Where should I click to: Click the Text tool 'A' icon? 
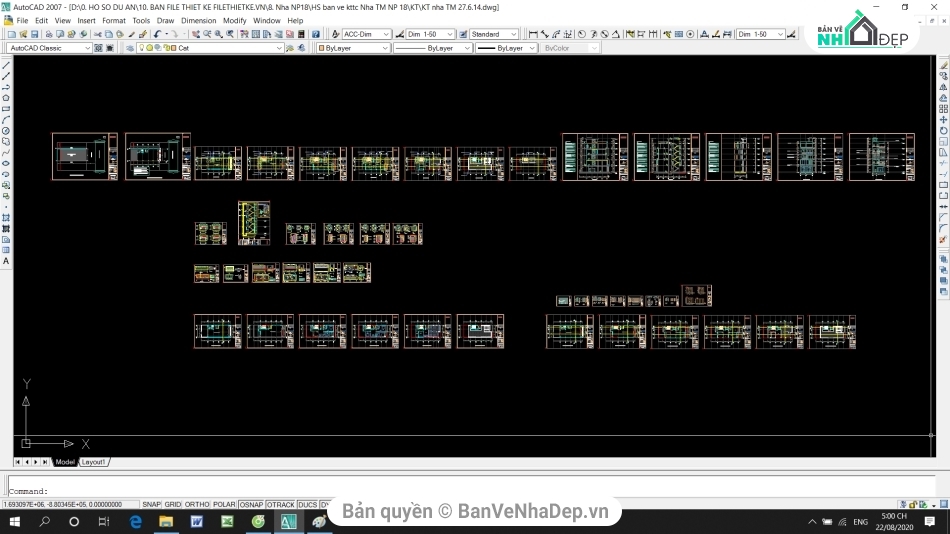pos(6,261)
